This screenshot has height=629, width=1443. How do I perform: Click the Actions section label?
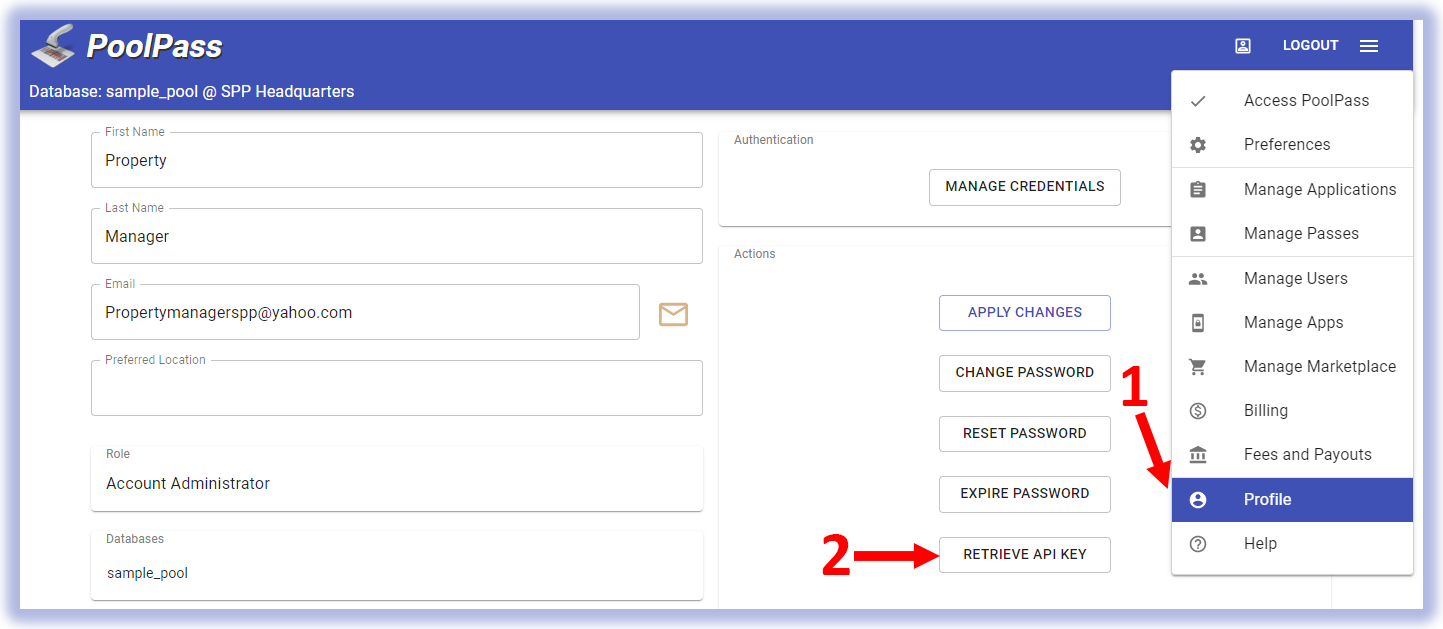(755, 254)
